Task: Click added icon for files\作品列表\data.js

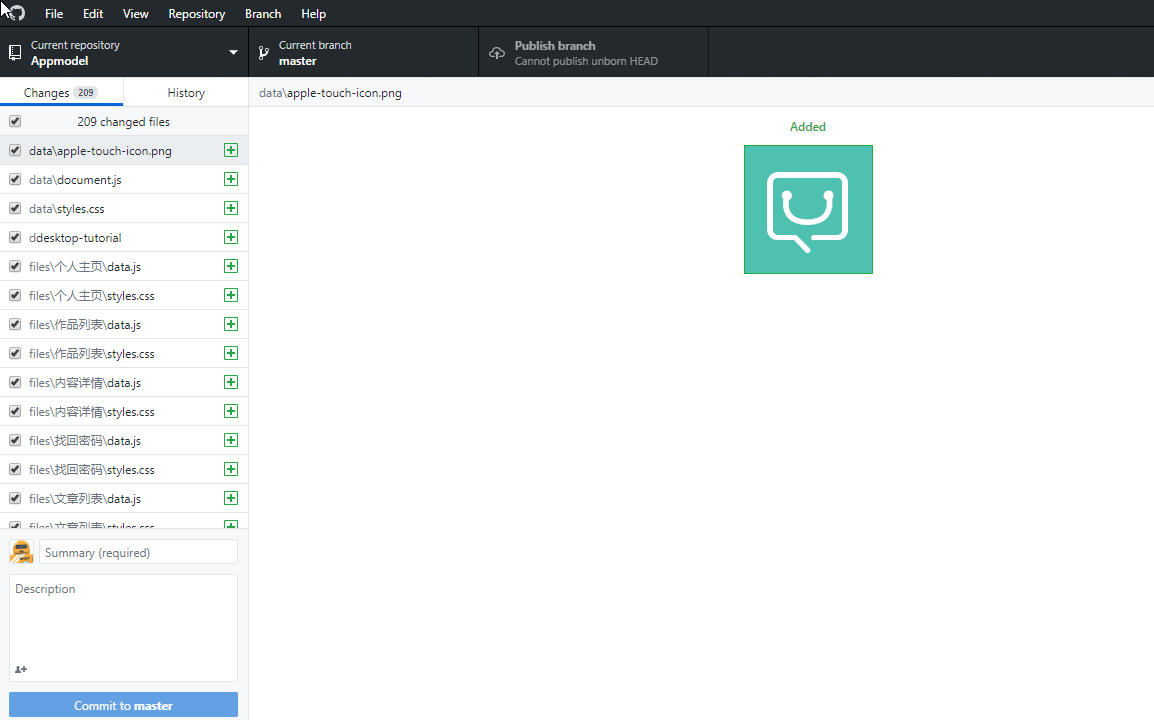Action: [x=231, y=324]
